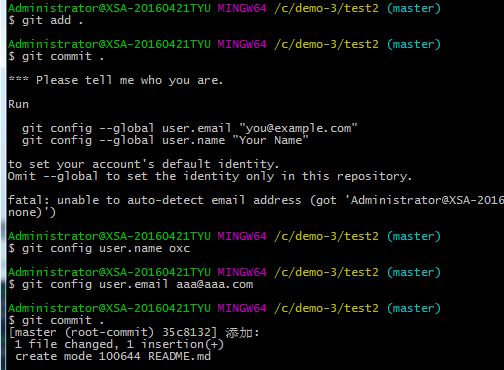Click the 'create mode 100644 README.md' line

pyautogui.click(x=113, y=356)
